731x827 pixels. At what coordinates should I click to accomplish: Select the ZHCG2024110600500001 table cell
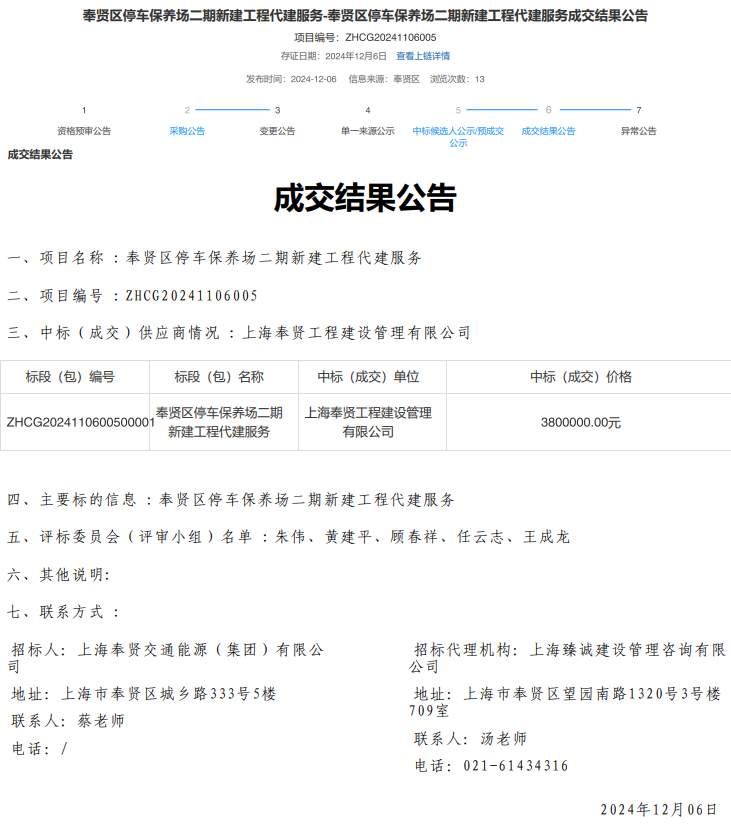[x=80, y=422]
